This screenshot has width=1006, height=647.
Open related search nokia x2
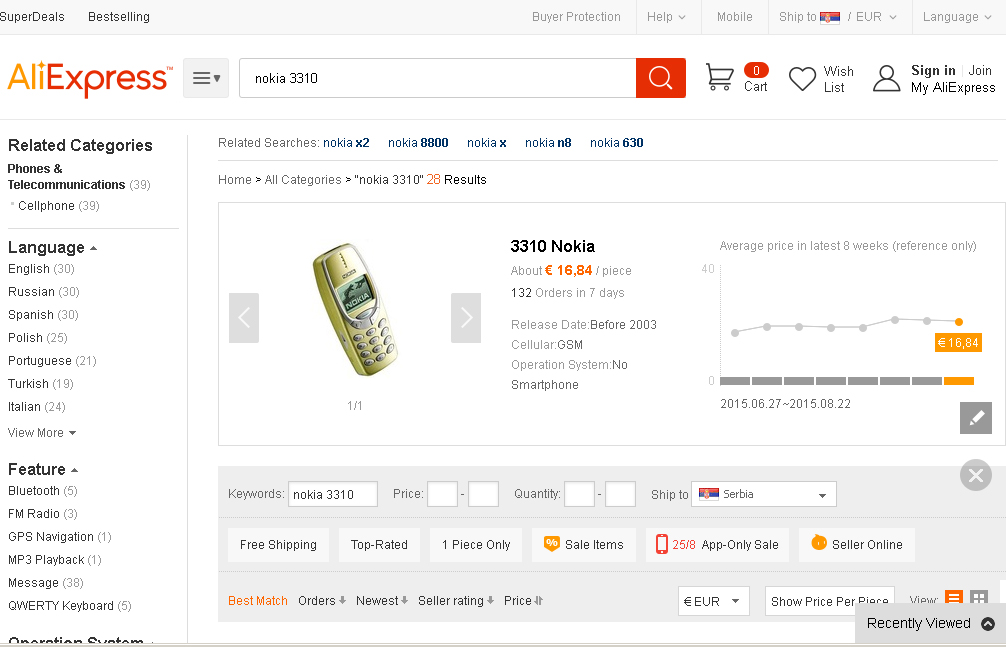pos(346,143)
